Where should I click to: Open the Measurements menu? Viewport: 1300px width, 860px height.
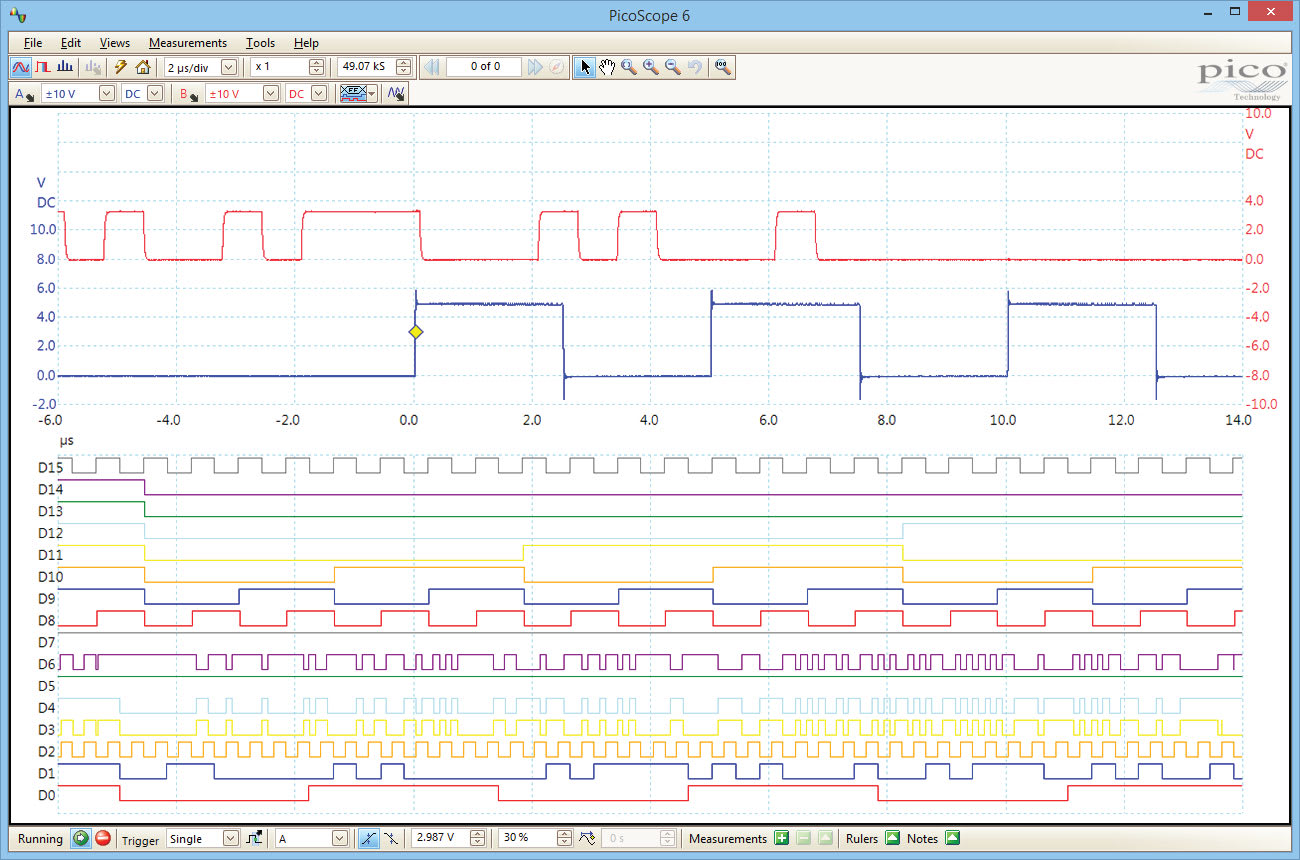[188, 43]
